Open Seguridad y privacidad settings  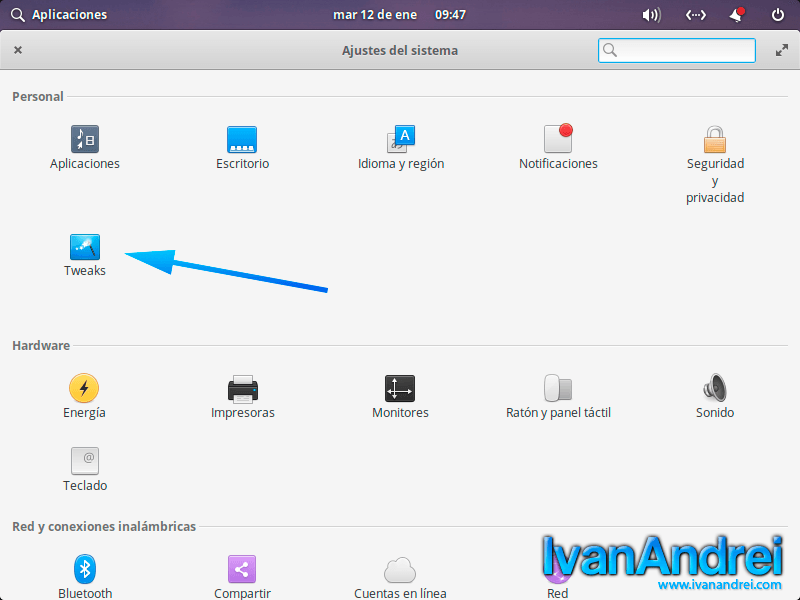point(715,139)
